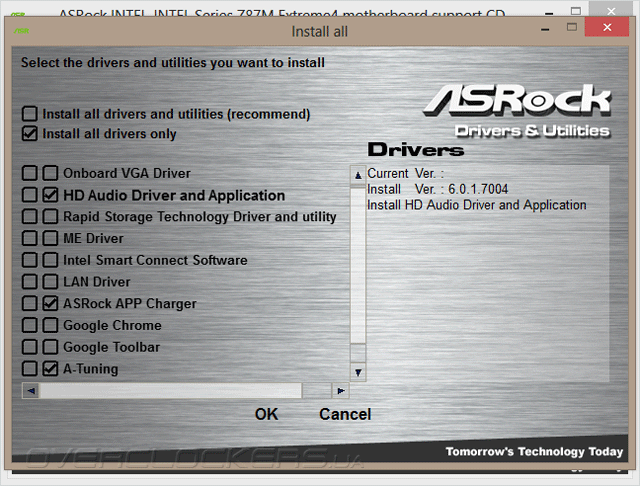Tick second checkbox for Rapid Storage Technology Driver
Screen dimensions: 640x486
click(x=50, y=216)
